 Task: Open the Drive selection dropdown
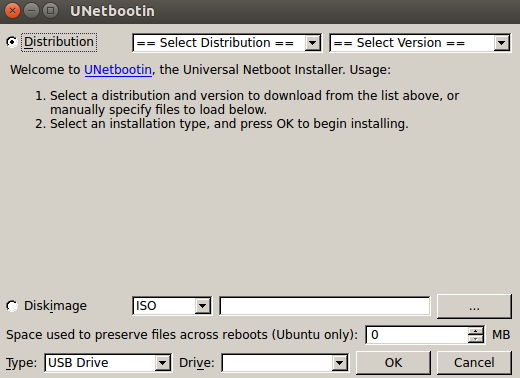[285, 363]
